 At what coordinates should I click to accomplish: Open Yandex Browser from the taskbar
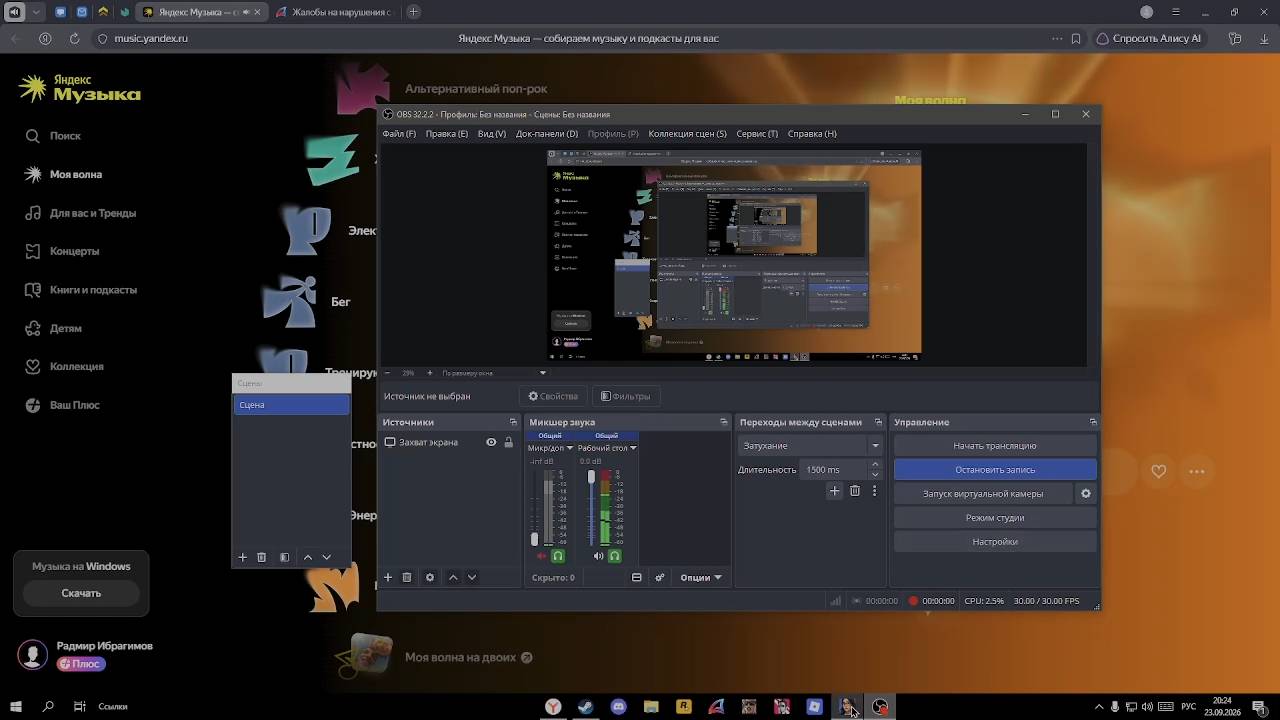pyautogui.click(x=553, y=706)
